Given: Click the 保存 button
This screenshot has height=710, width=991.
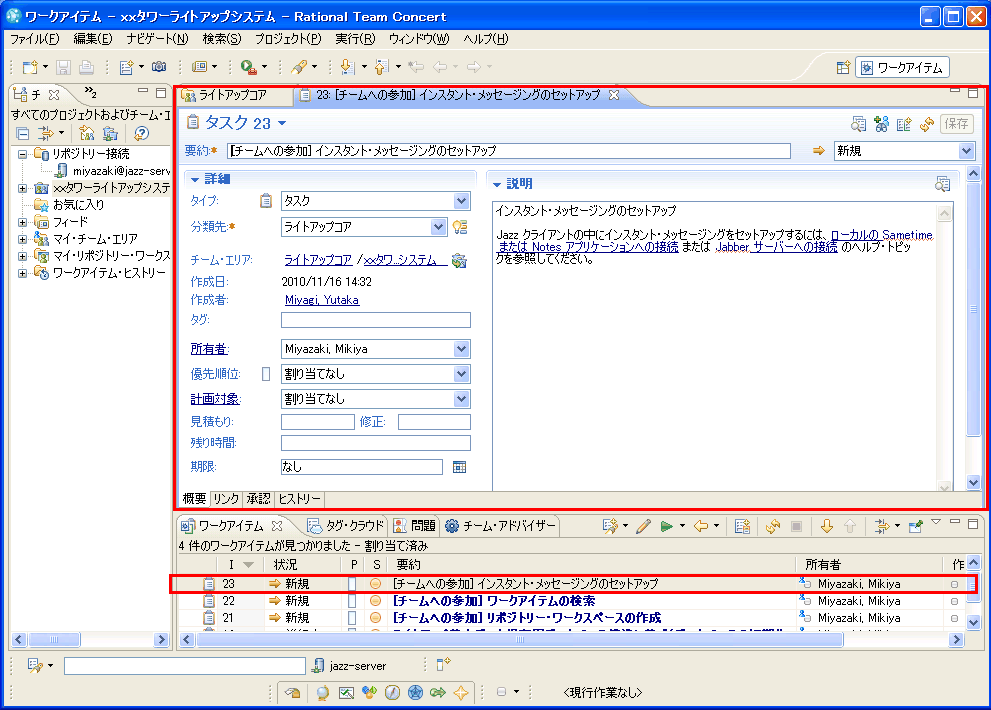Looking at the screenshot, I should click(x=956, y=124).
